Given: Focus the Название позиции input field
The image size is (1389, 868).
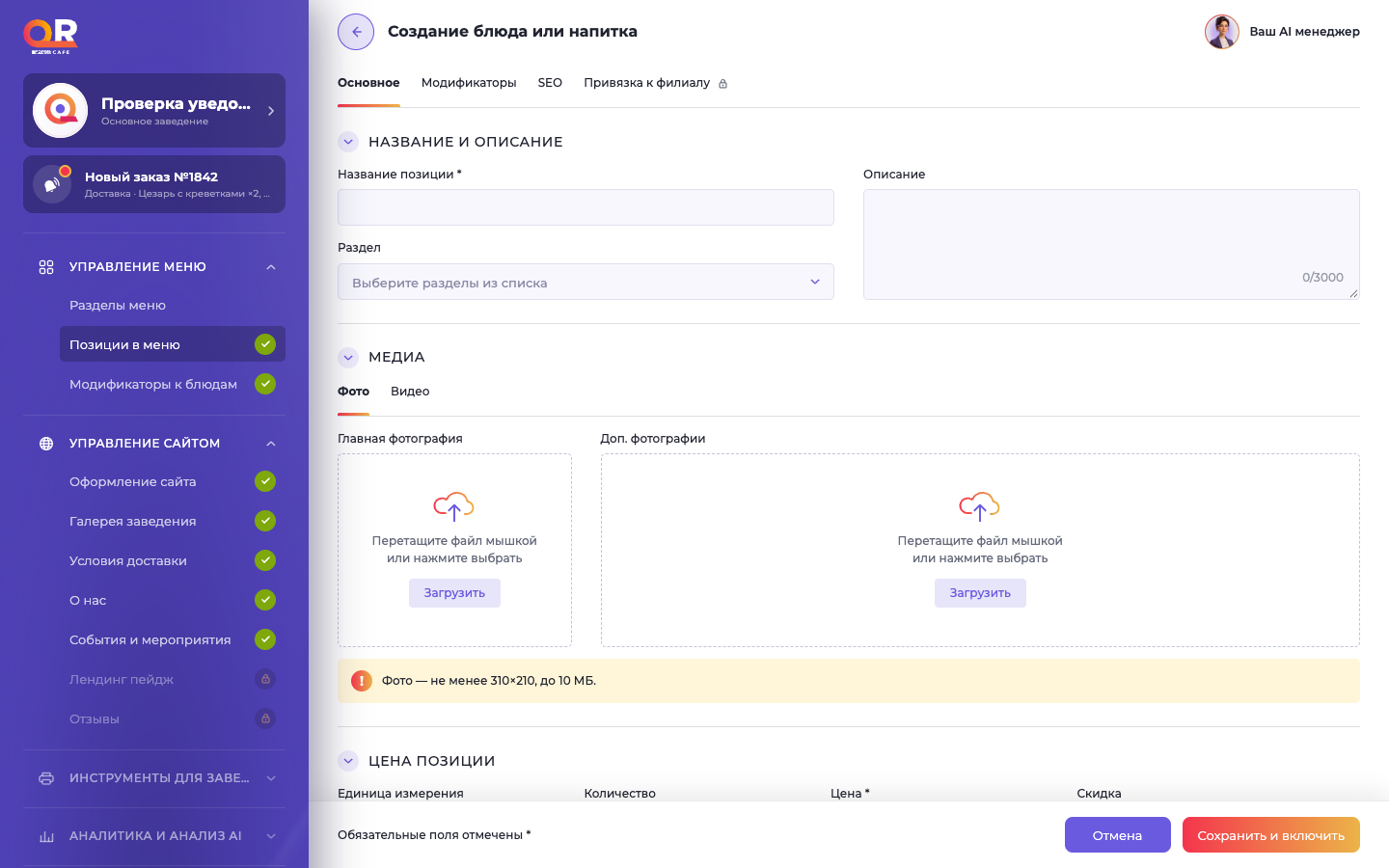Looking at the screenshot, I should [586, 207].
